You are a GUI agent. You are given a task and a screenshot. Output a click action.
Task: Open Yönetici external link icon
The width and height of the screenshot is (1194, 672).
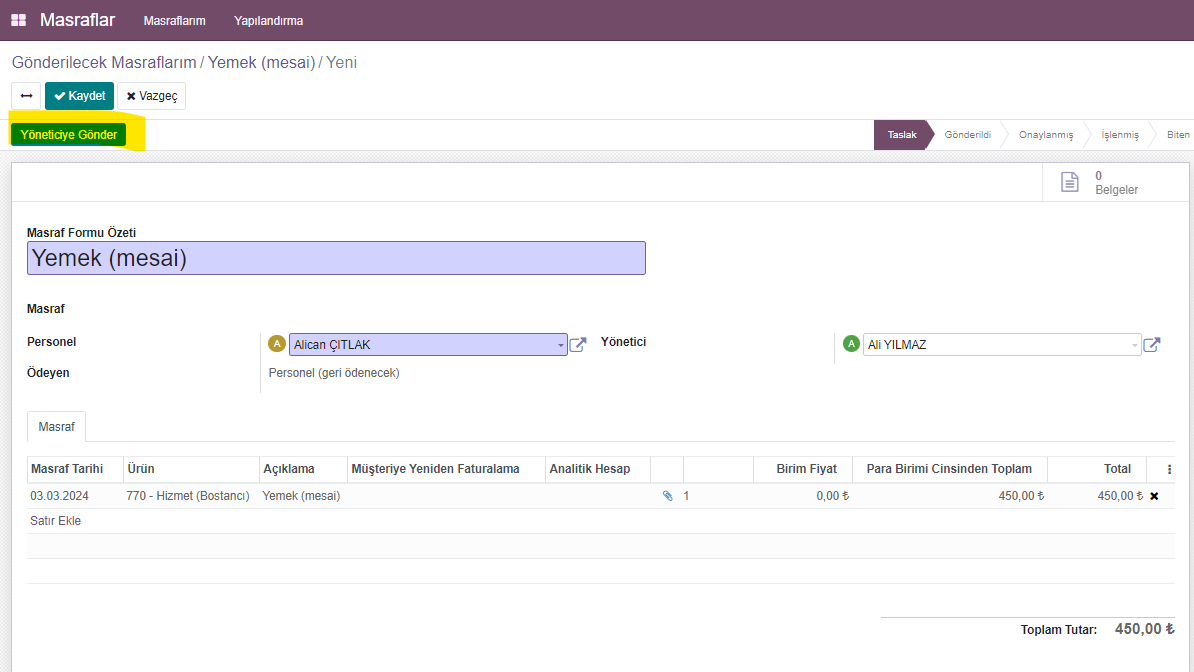(1152, 345)
